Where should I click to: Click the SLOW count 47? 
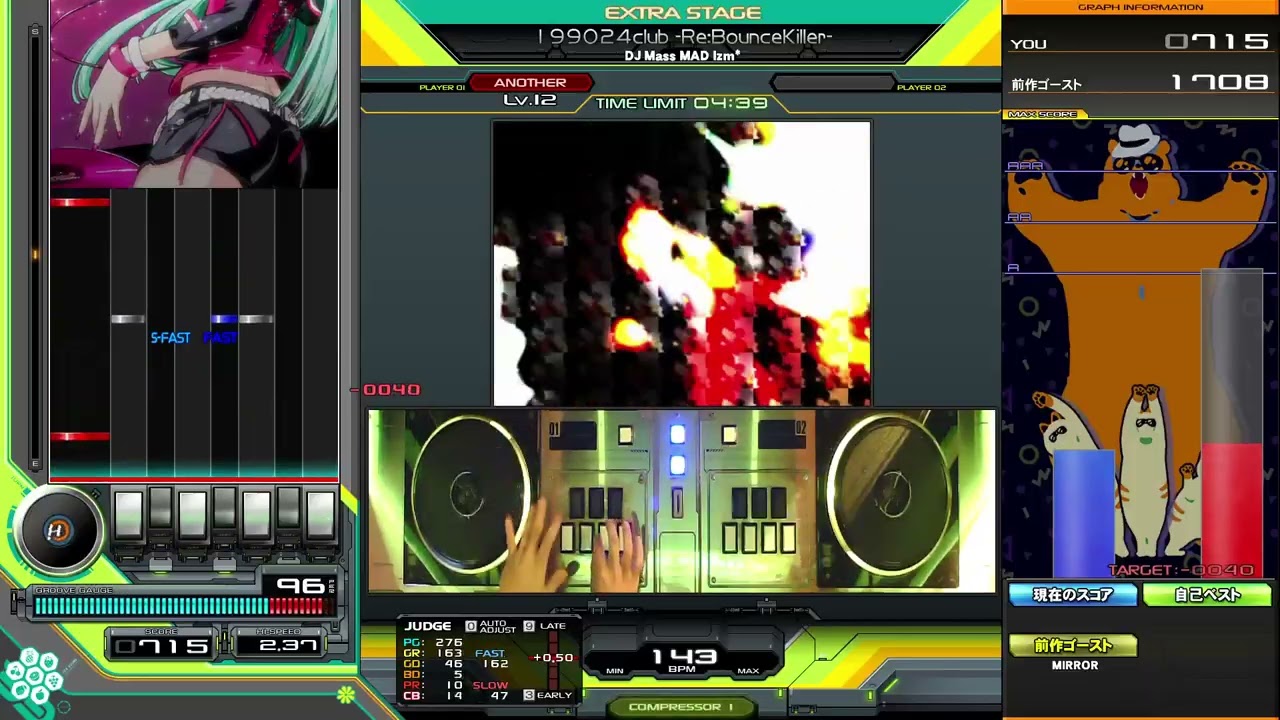point(501,695)
